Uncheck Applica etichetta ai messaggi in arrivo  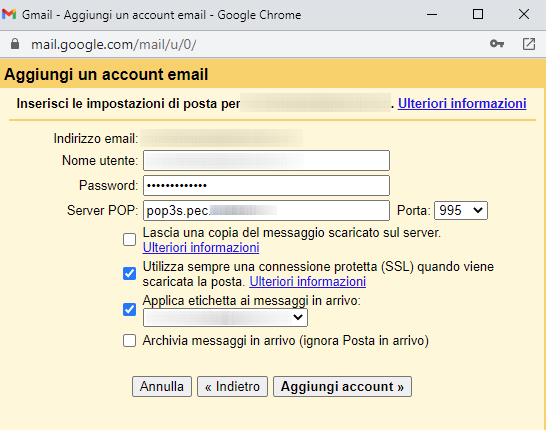(x=130, y=309)
